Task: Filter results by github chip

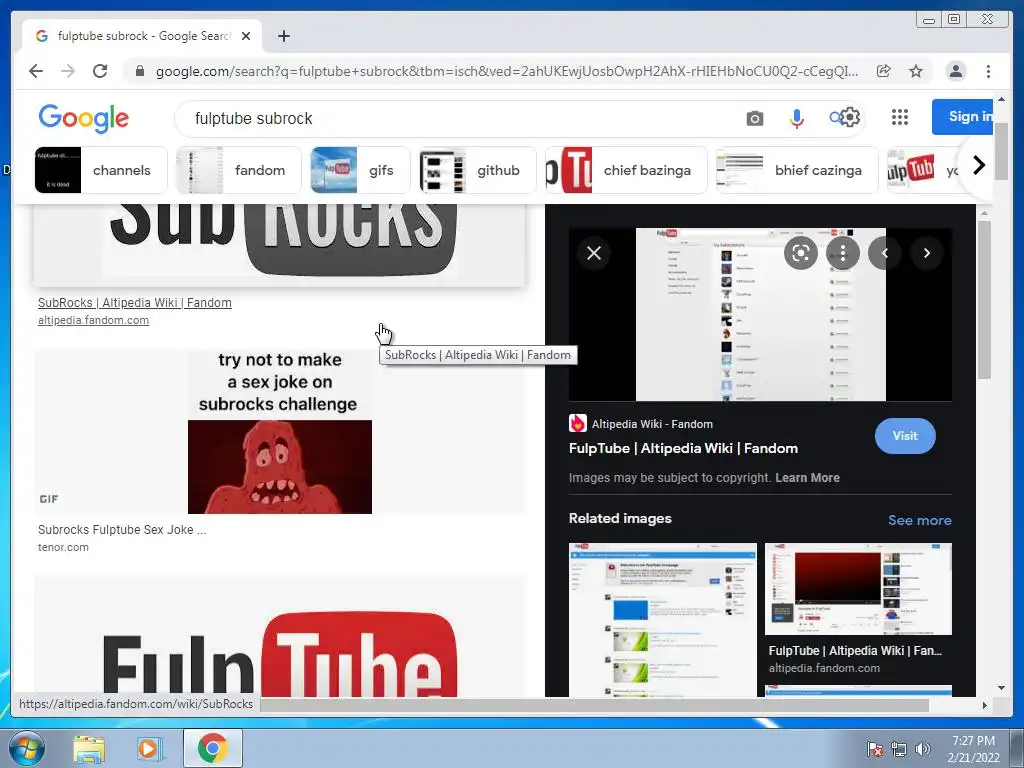Action: (x=477, y=170)
